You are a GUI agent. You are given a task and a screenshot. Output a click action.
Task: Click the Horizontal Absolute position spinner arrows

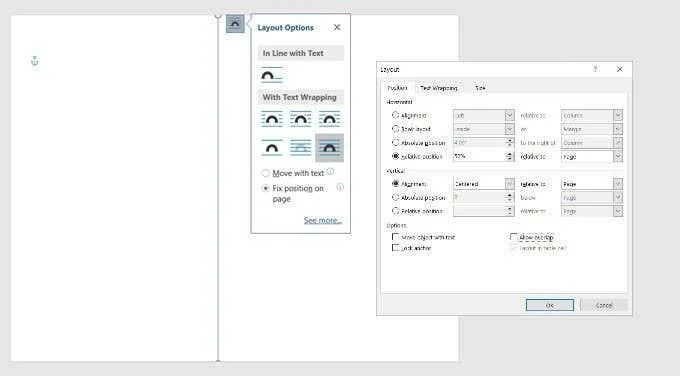coord(510,143)
